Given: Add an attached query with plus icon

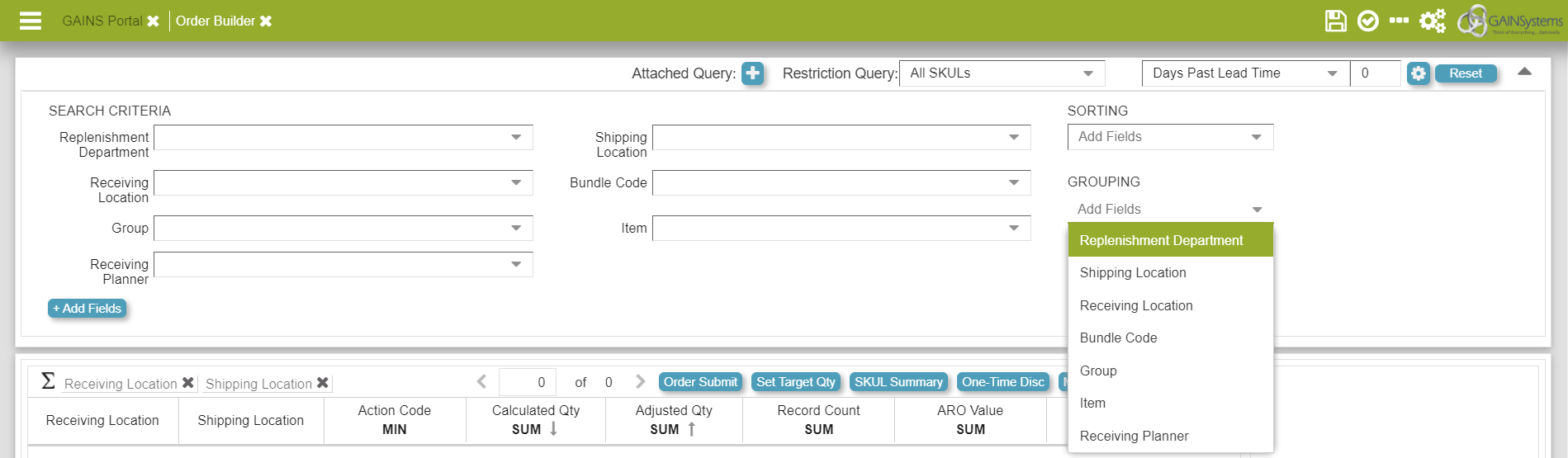Looking at the screenshot, I should pyautogui.click(x=752, y=73).
